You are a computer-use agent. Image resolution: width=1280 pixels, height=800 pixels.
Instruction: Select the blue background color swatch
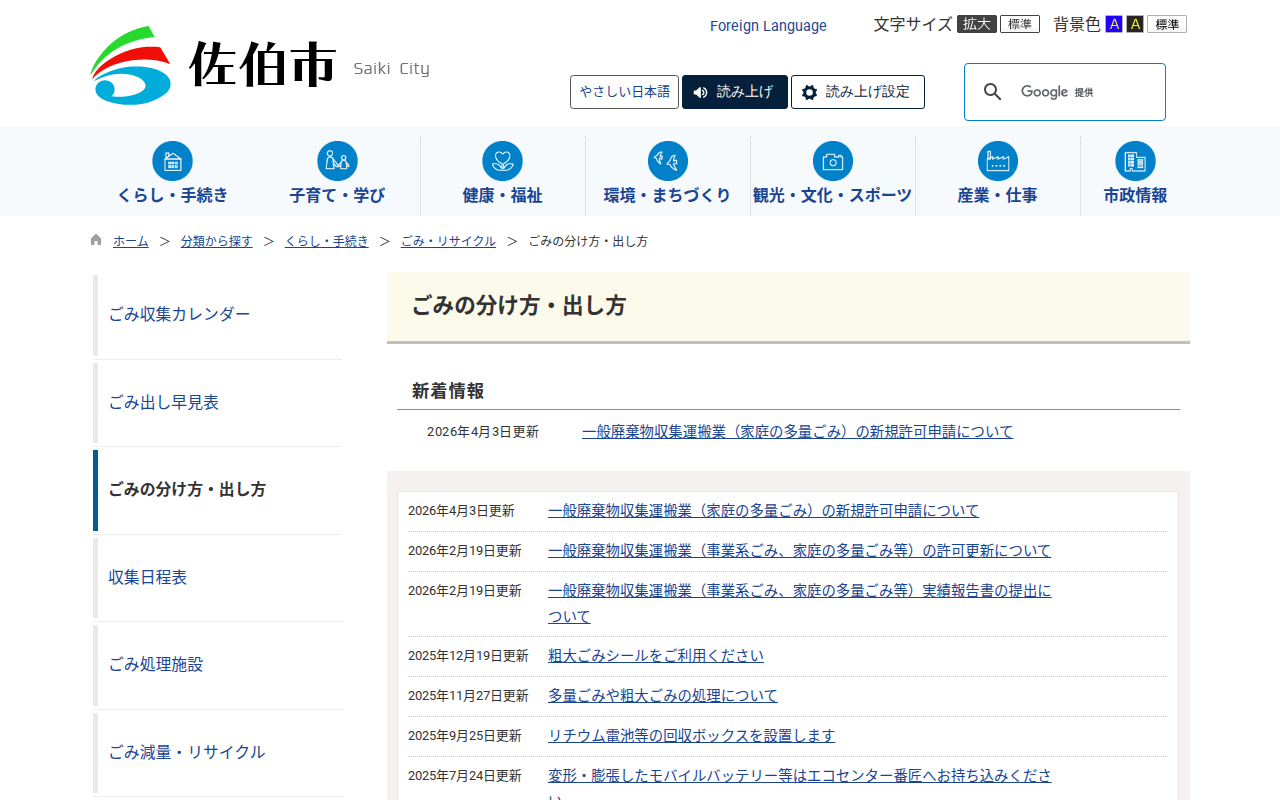(x=1114, y=24)
